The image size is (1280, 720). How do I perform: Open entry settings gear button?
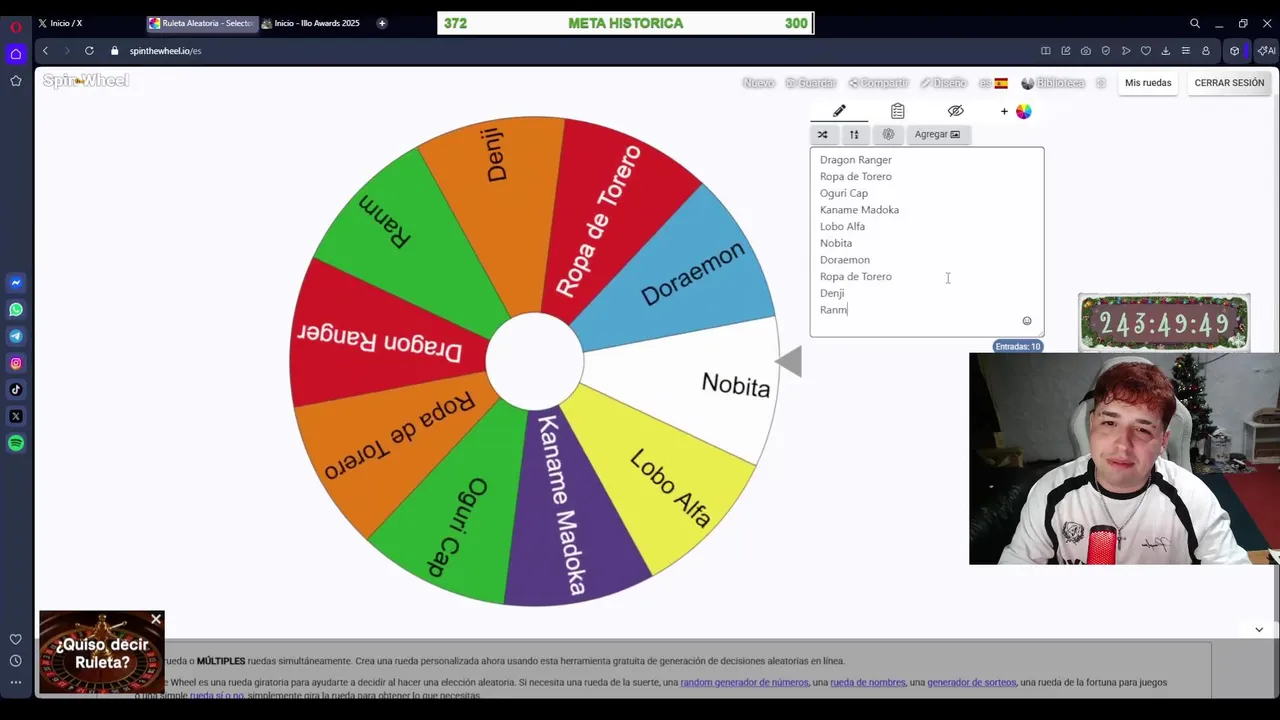(x=888, y=134)
